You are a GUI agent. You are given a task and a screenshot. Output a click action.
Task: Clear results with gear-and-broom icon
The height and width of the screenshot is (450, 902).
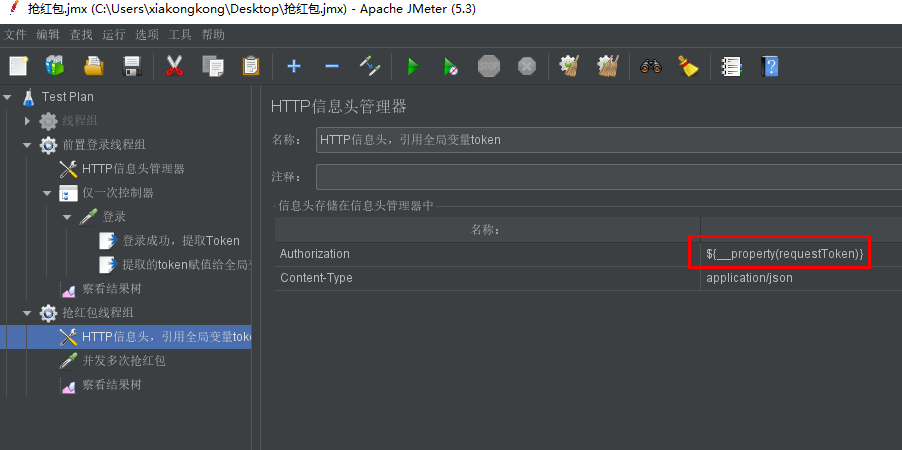pos(569,66)
